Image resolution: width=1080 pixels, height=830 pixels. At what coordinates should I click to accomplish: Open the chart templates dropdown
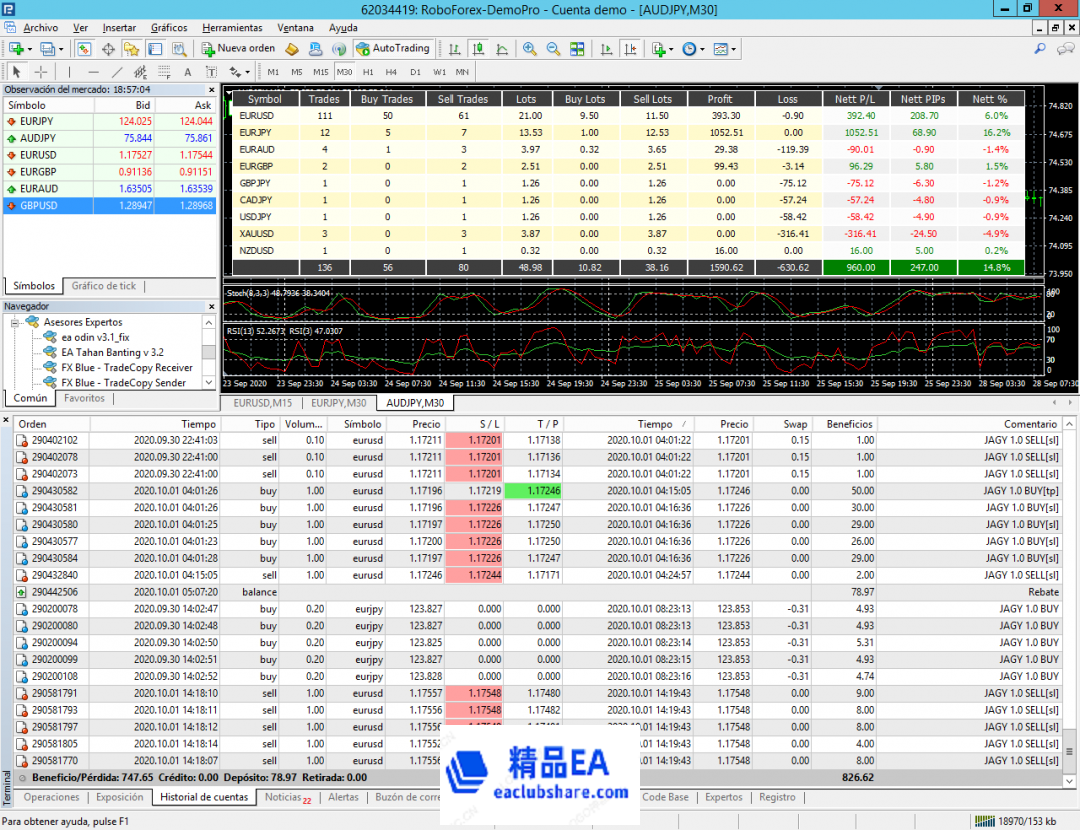724,48
